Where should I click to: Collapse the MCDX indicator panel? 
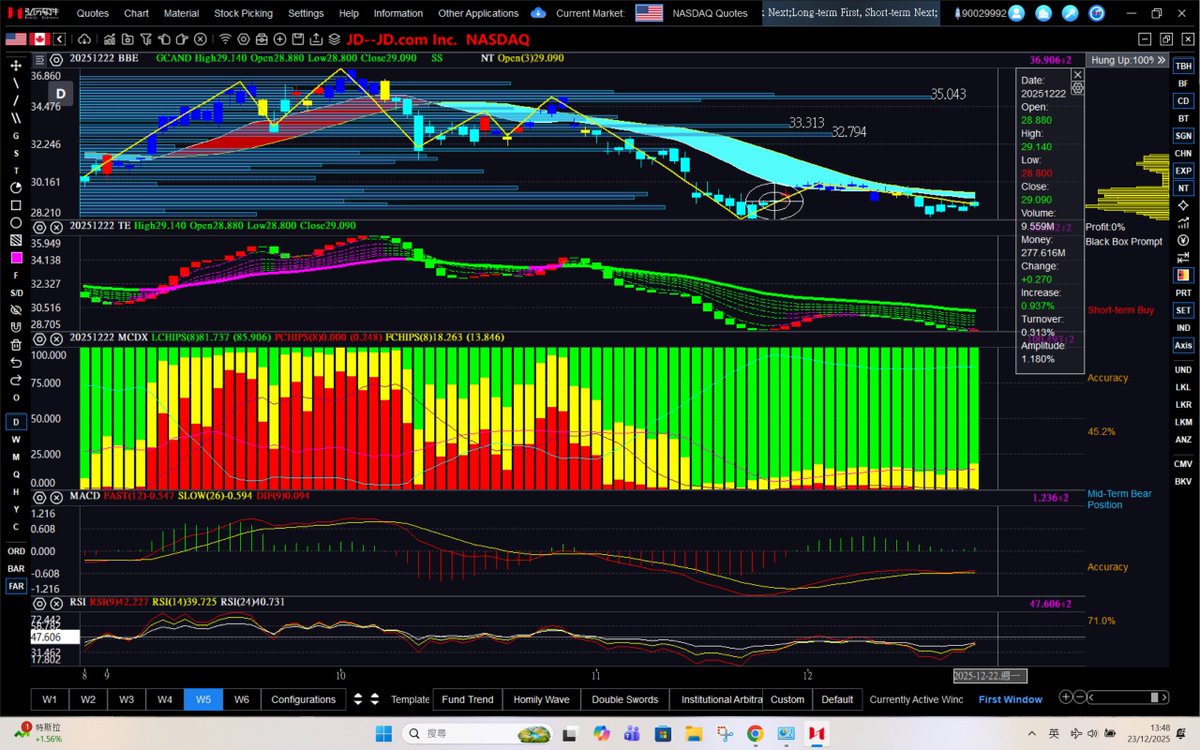click(54, 337)
